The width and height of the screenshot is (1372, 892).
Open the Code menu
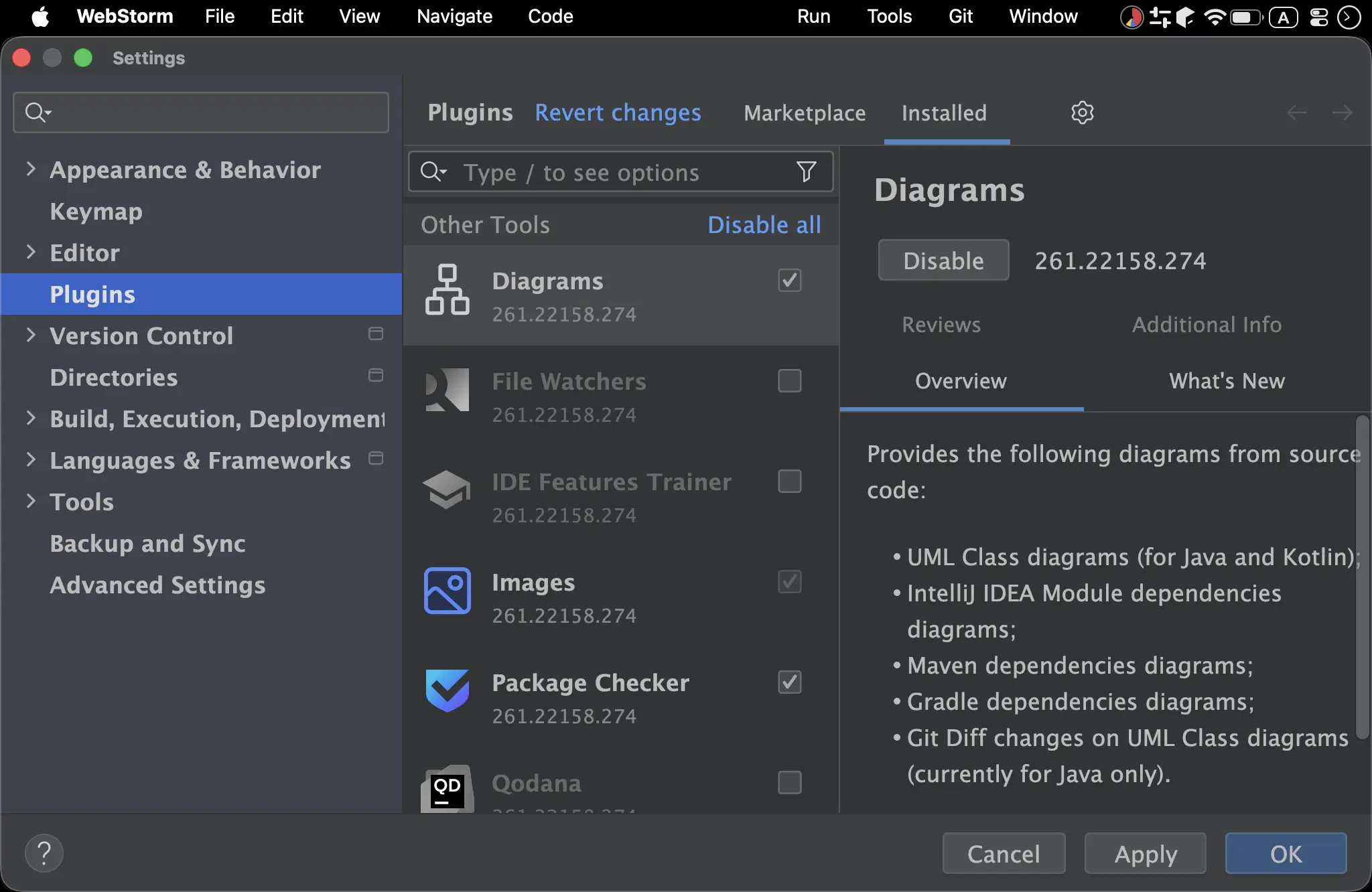coord(550,17)
